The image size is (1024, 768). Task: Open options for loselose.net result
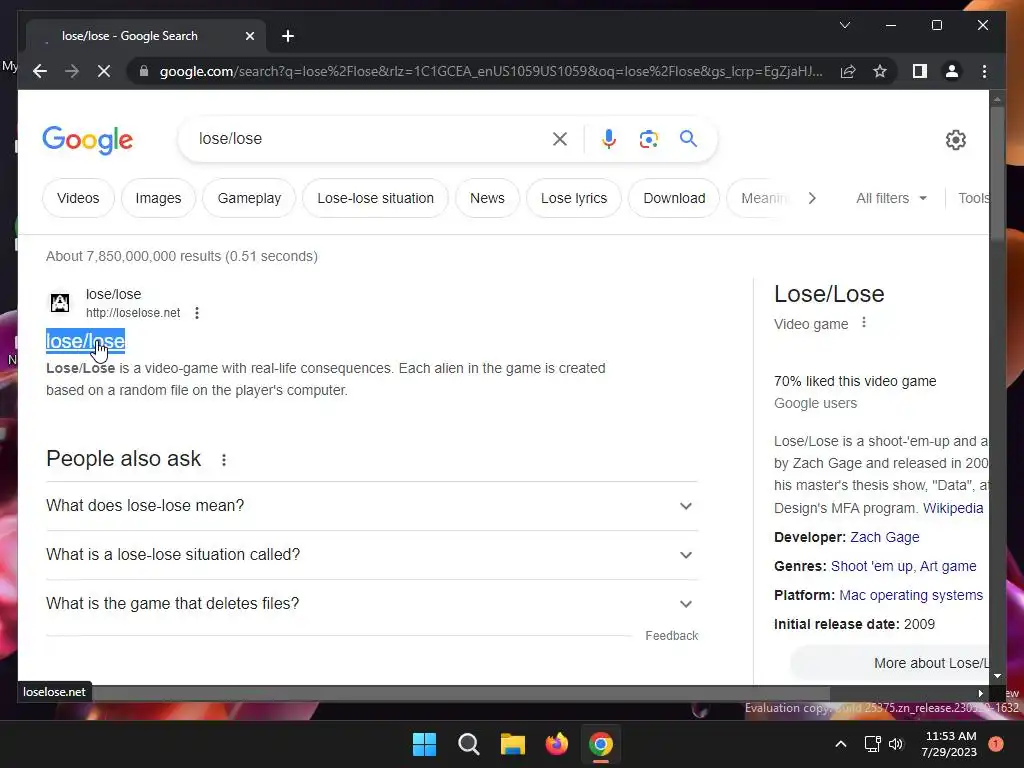click(197, 313)
